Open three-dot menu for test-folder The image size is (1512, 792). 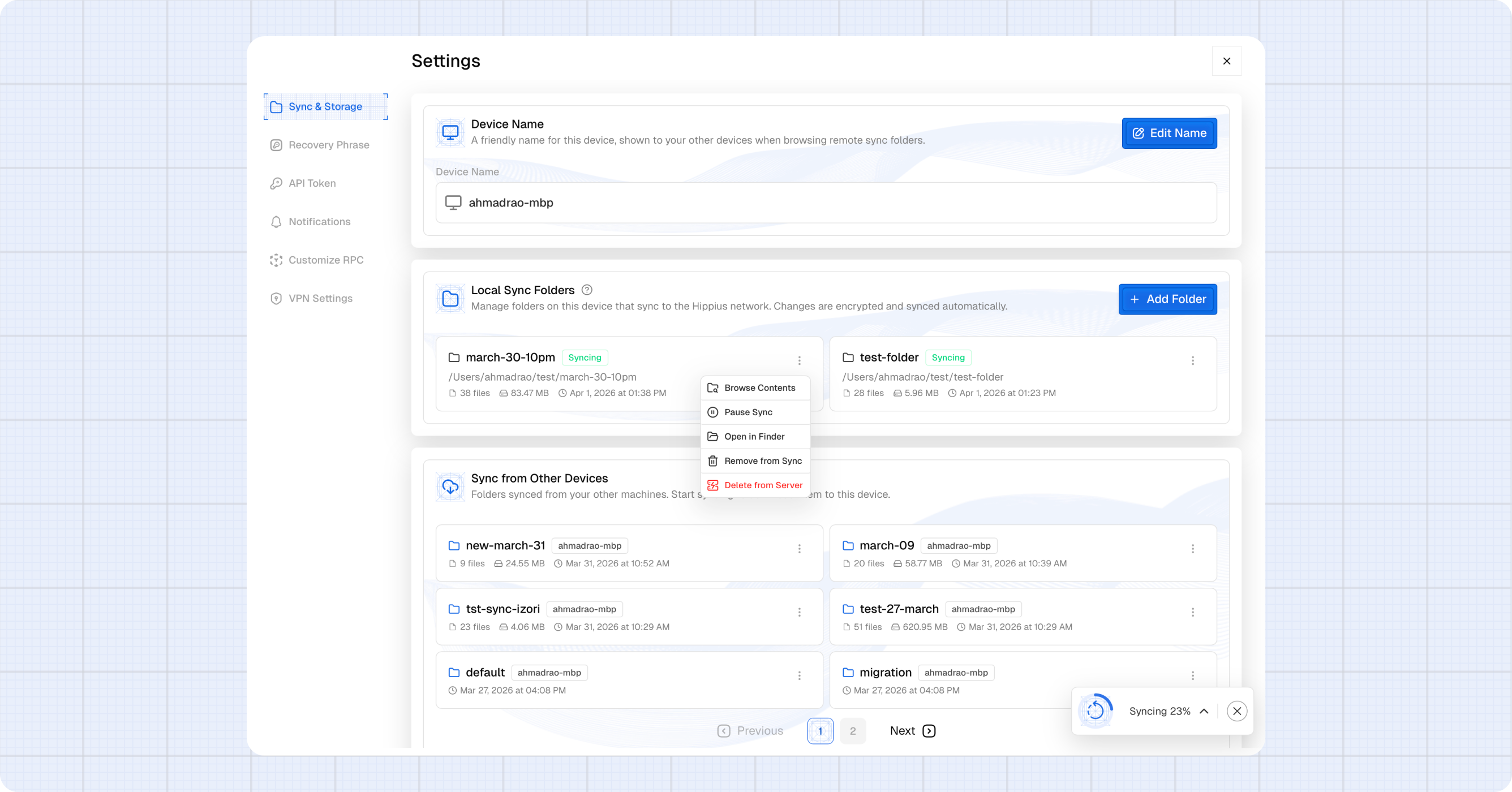click(1193, 360)
